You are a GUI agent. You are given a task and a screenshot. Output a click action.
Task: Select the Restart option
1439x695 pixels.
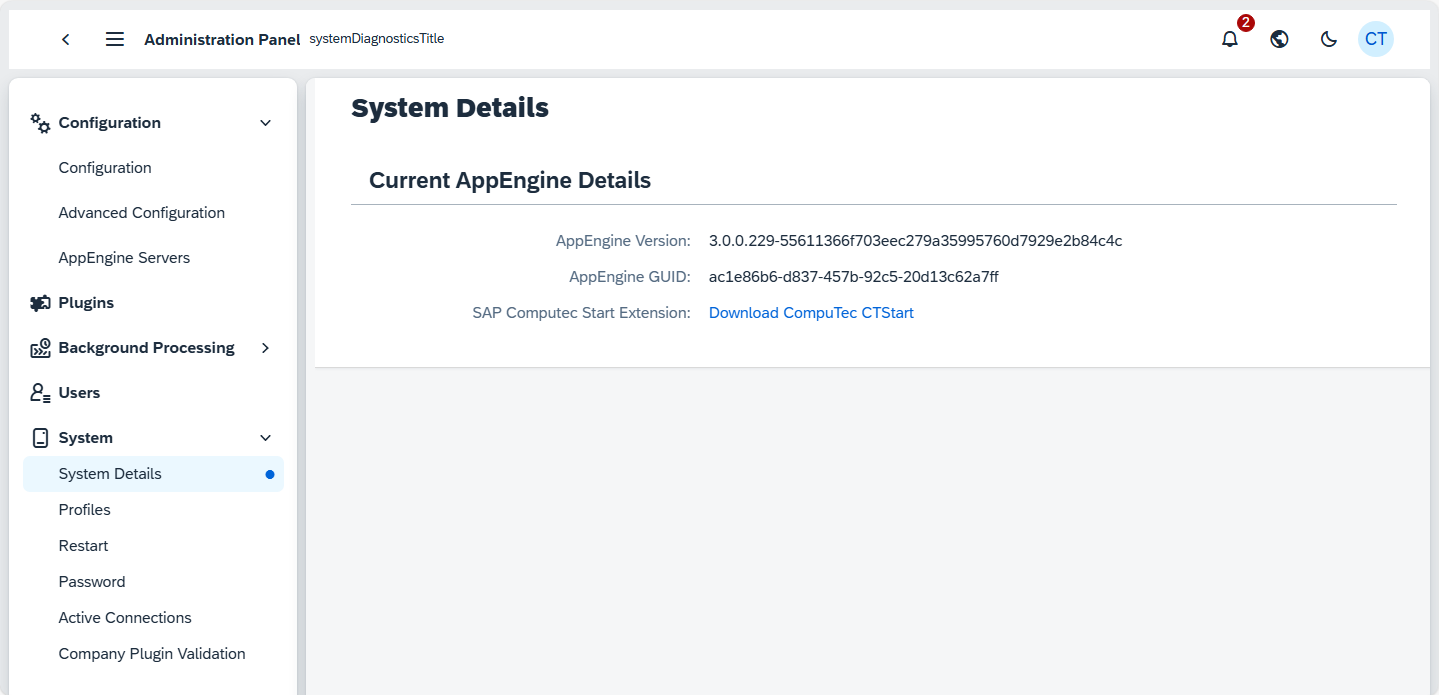pos(83,545)
